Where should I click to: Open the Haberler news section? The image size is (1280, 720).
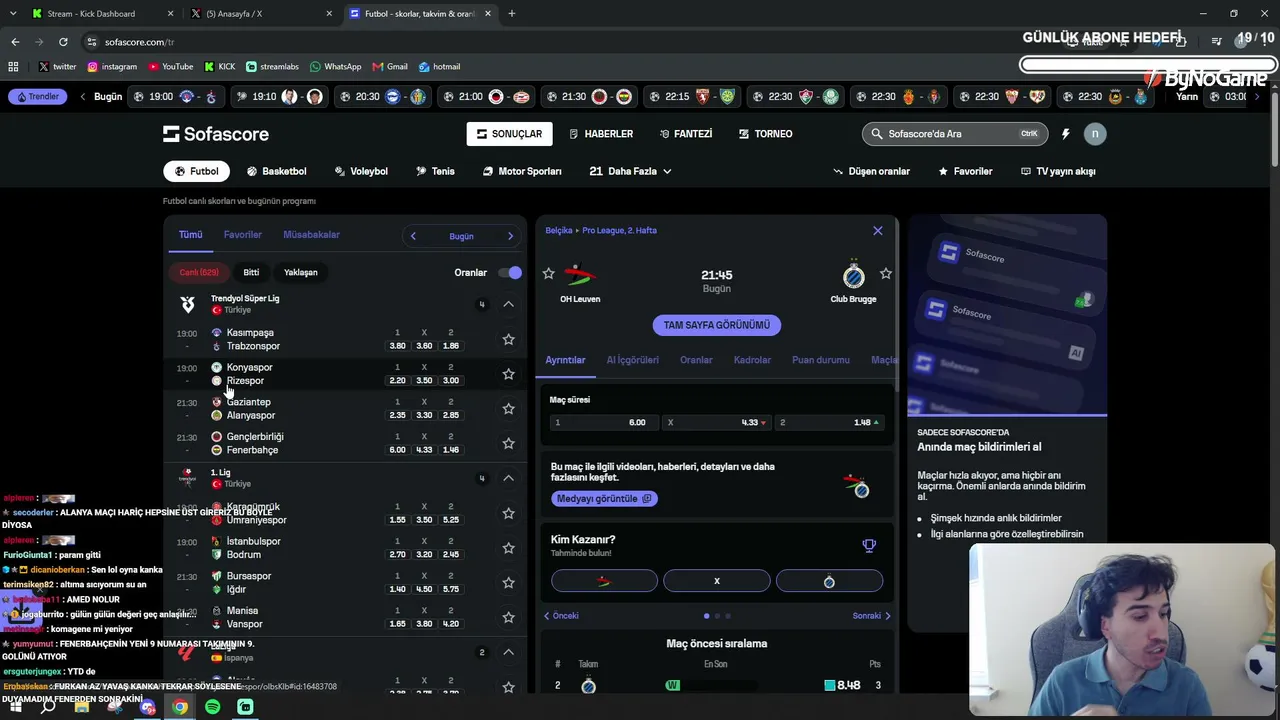601,134
